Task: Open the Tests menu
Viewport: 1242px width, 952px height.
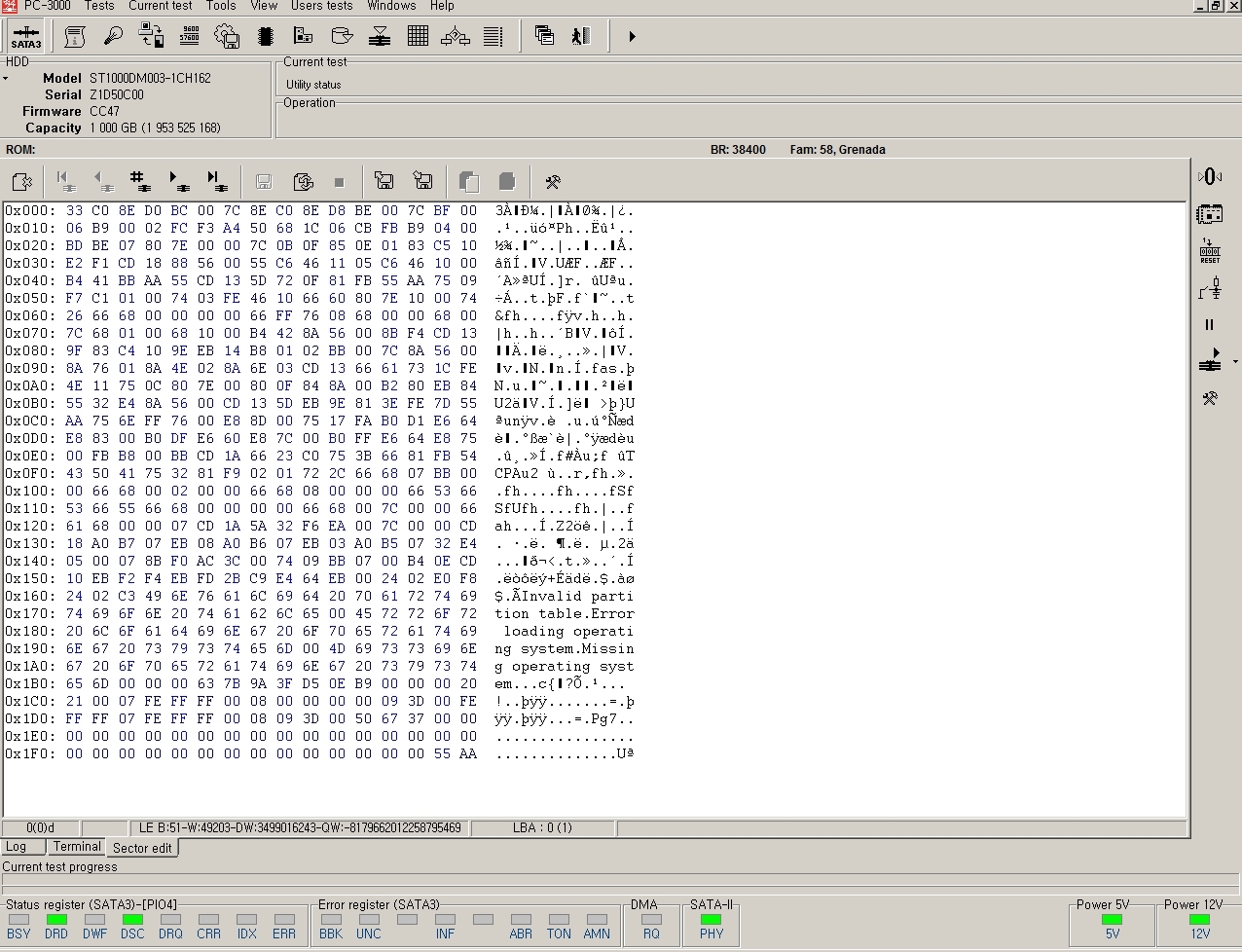Action: tap(99, 6)
